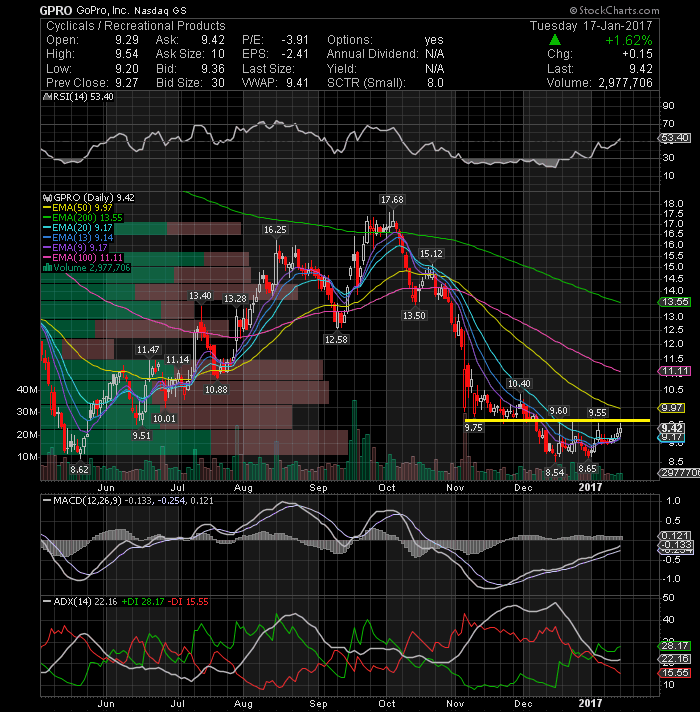The height and width of the screenshot is (712, 700).
Task: Click the 9.51 low price label
Action: click(142, 435)
